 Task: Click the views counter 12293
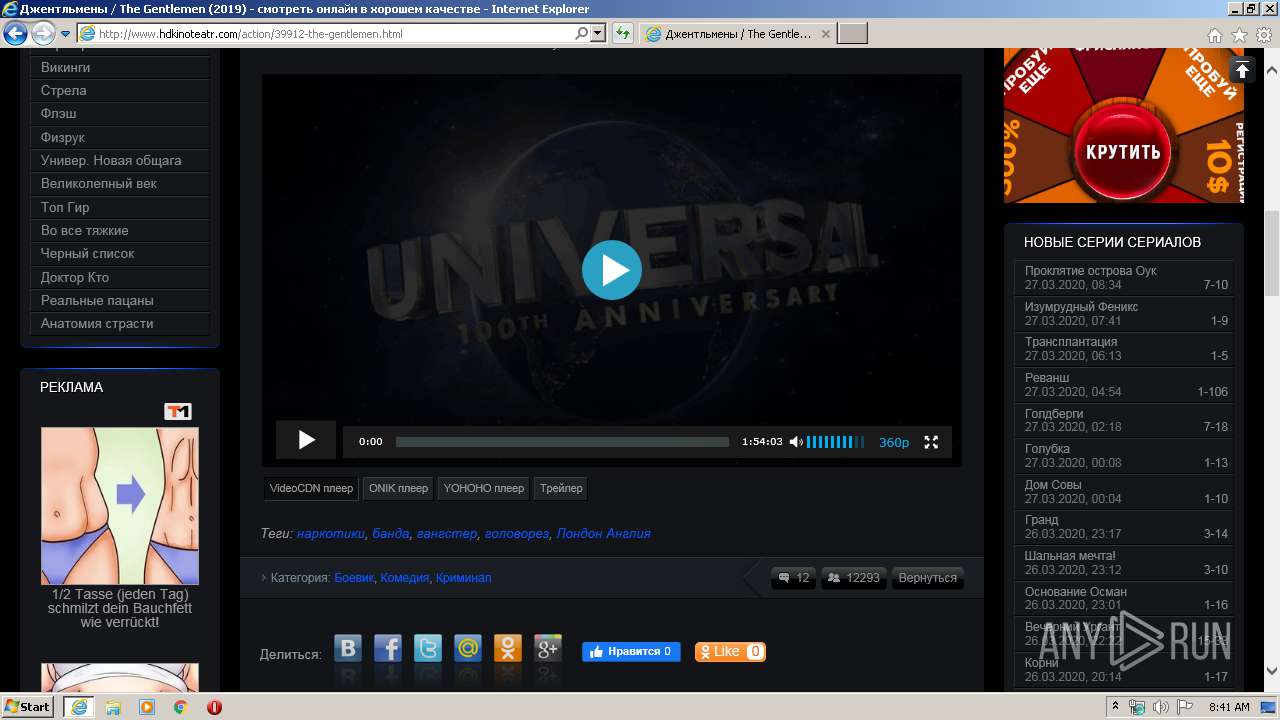[x=854, y=578]
